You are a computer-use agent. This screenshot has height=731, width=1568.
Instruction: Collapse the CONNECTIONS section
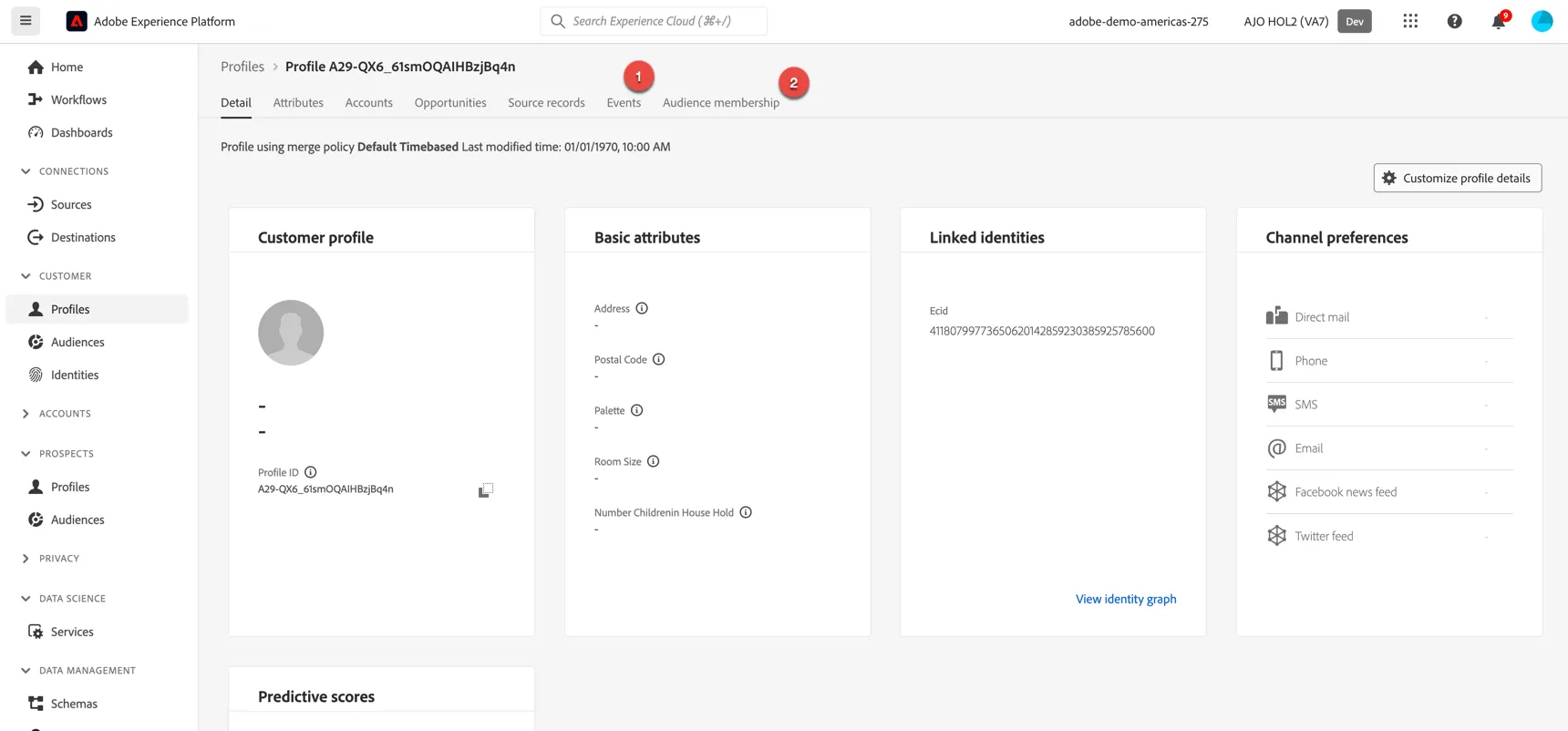click(26, 171)
